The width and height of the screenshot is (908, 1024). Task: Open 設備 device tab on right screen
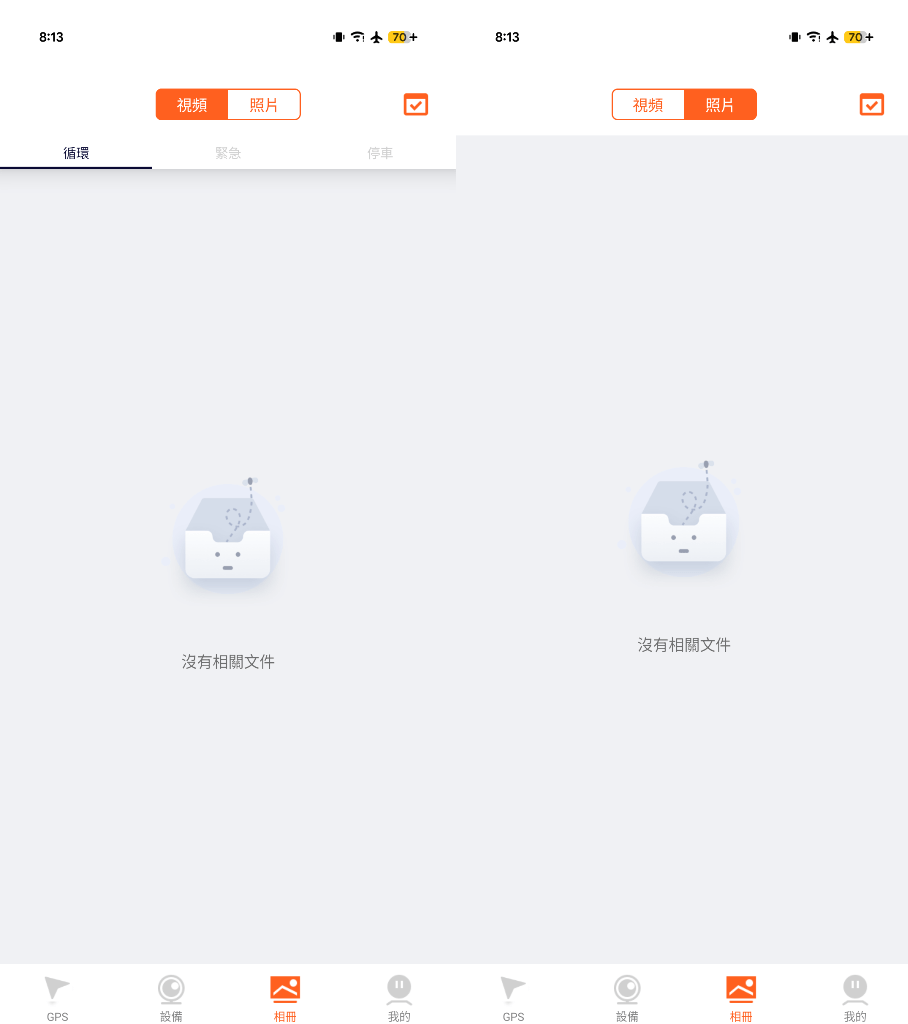(x=627, y=998)
